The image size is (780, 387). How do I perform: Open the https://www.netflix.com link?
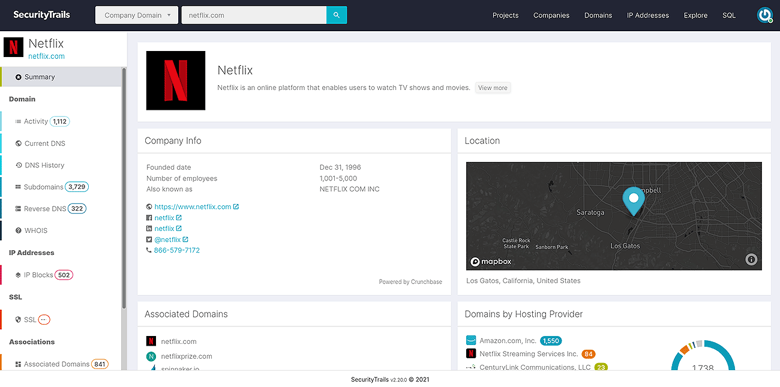coord(193,206)
